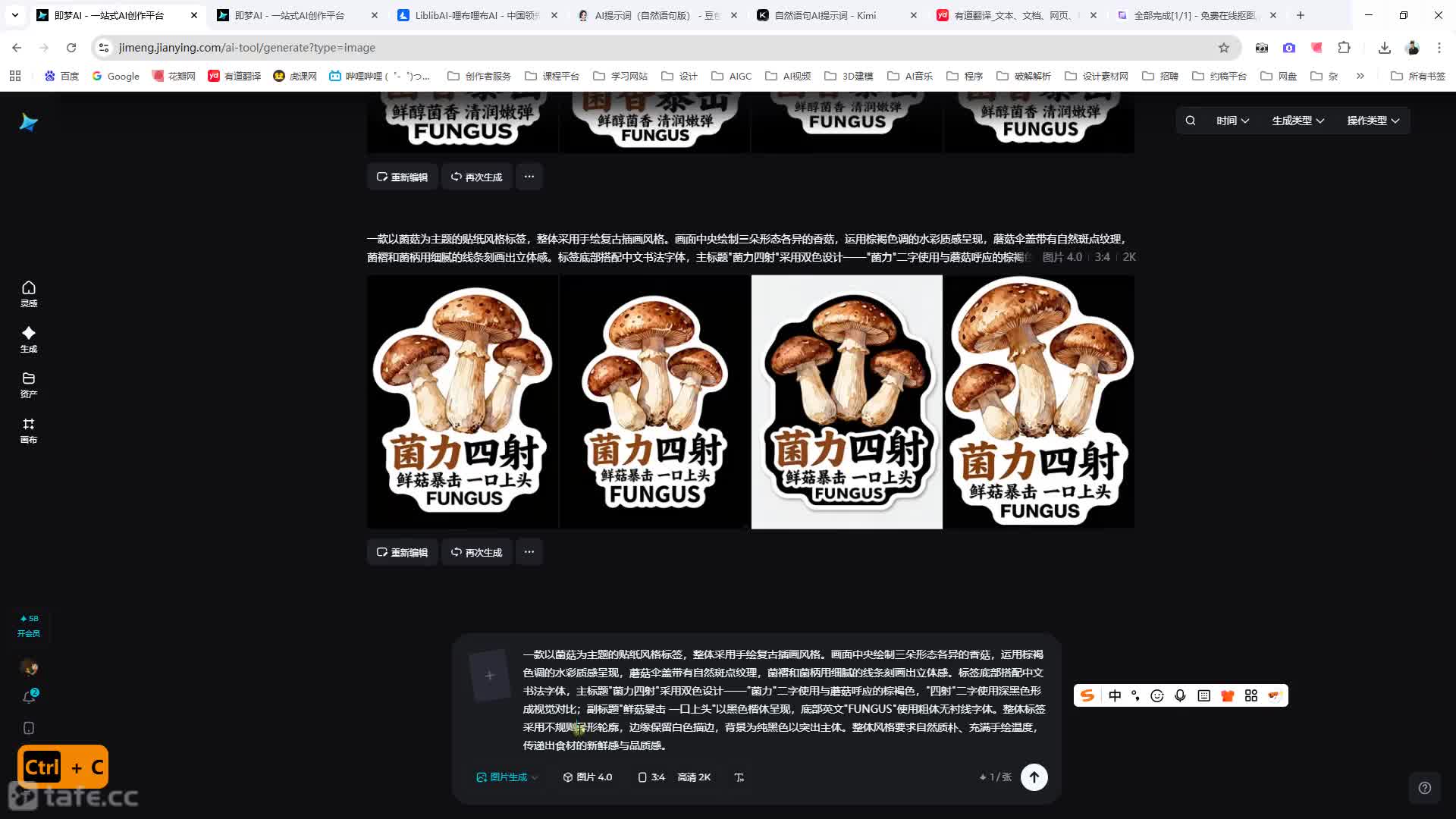
Task: Reload the page with refresh icon
Action: coord(71,48)
